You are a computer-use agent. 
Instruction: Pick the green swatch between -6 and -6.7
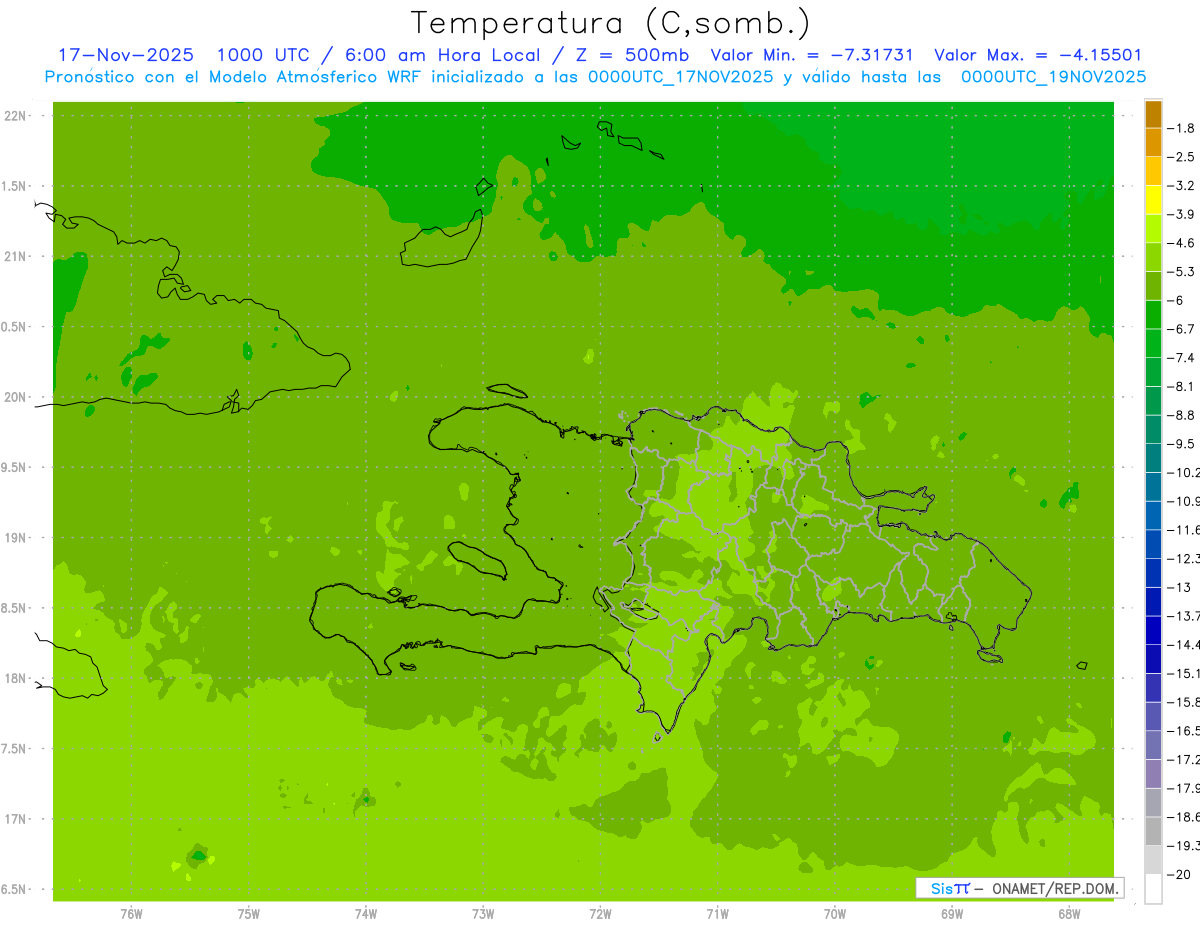1153,315
